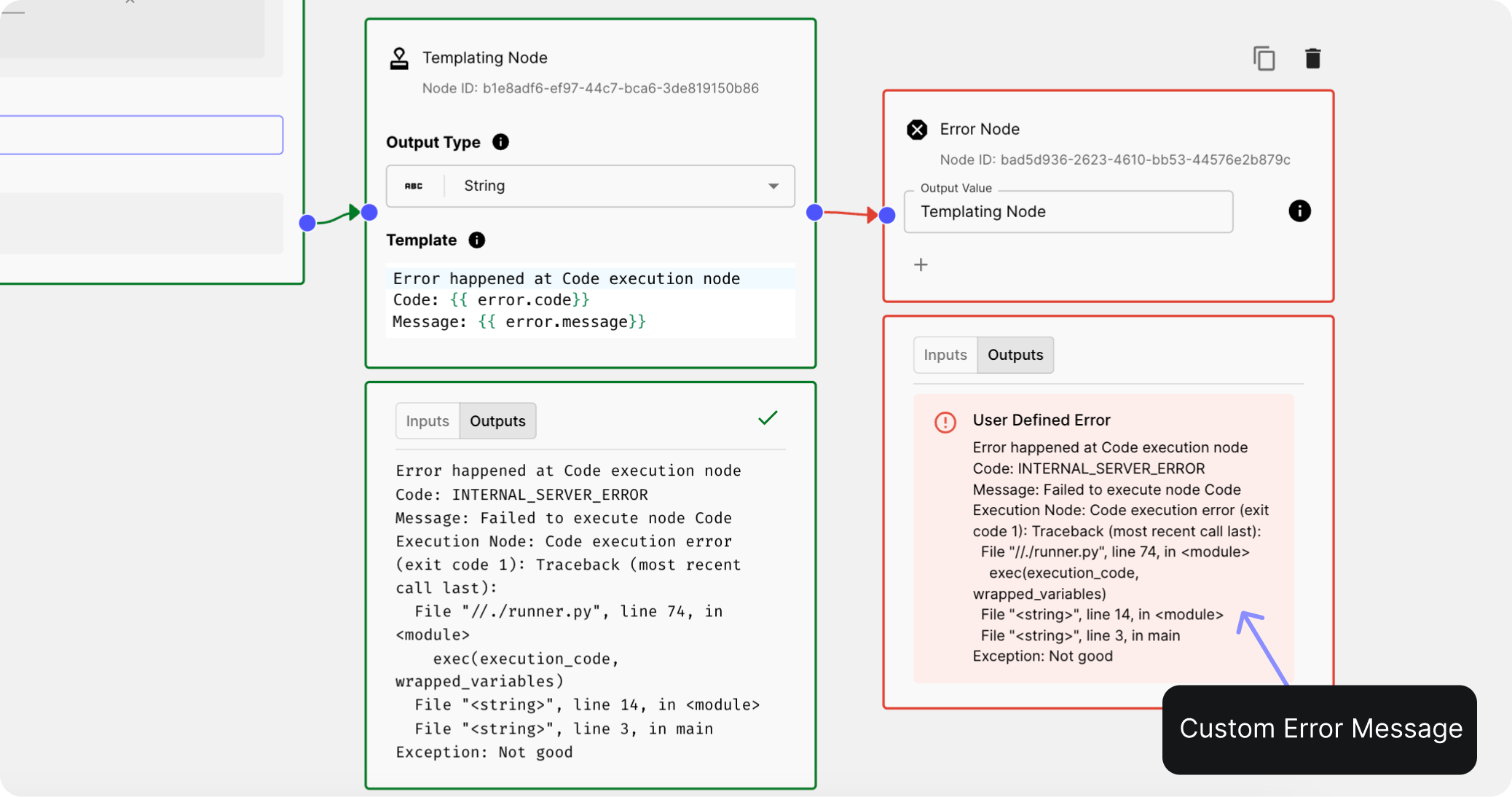Click the green success checkmark
1512x797 pixels.
pos(768,418)
